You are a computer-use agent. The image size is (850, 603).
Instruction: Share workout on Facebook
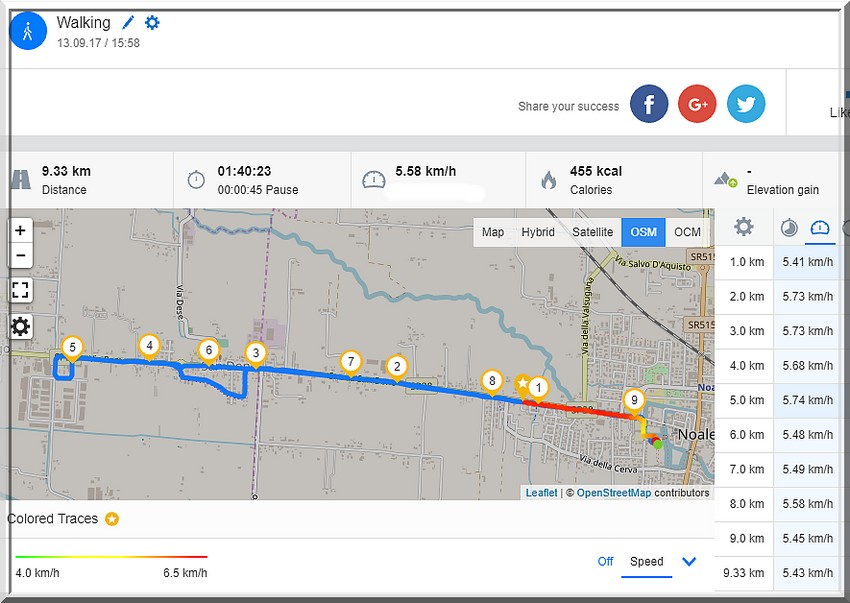[x=649, y=104]
